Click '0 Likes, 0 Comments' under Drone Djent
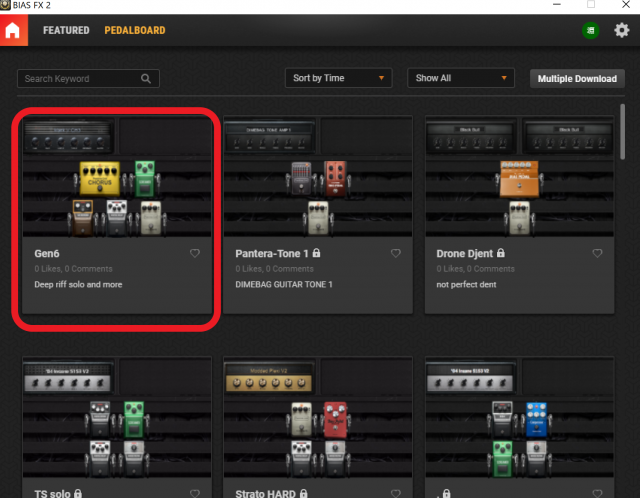 point(476,269)
